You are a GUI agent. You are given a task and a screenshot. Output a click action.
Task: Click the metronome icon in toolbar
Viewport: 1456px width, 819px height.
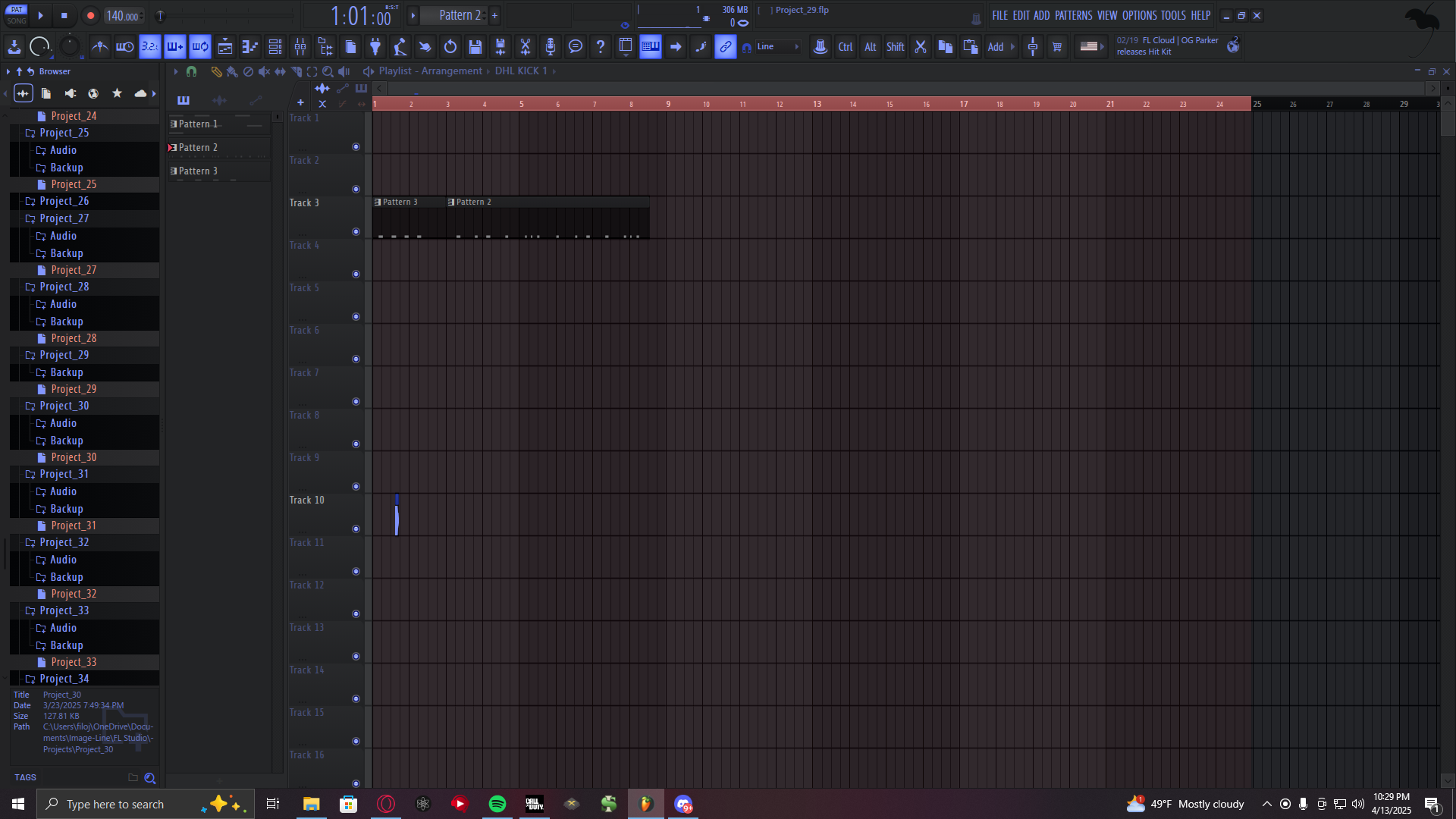click(99, 47)
